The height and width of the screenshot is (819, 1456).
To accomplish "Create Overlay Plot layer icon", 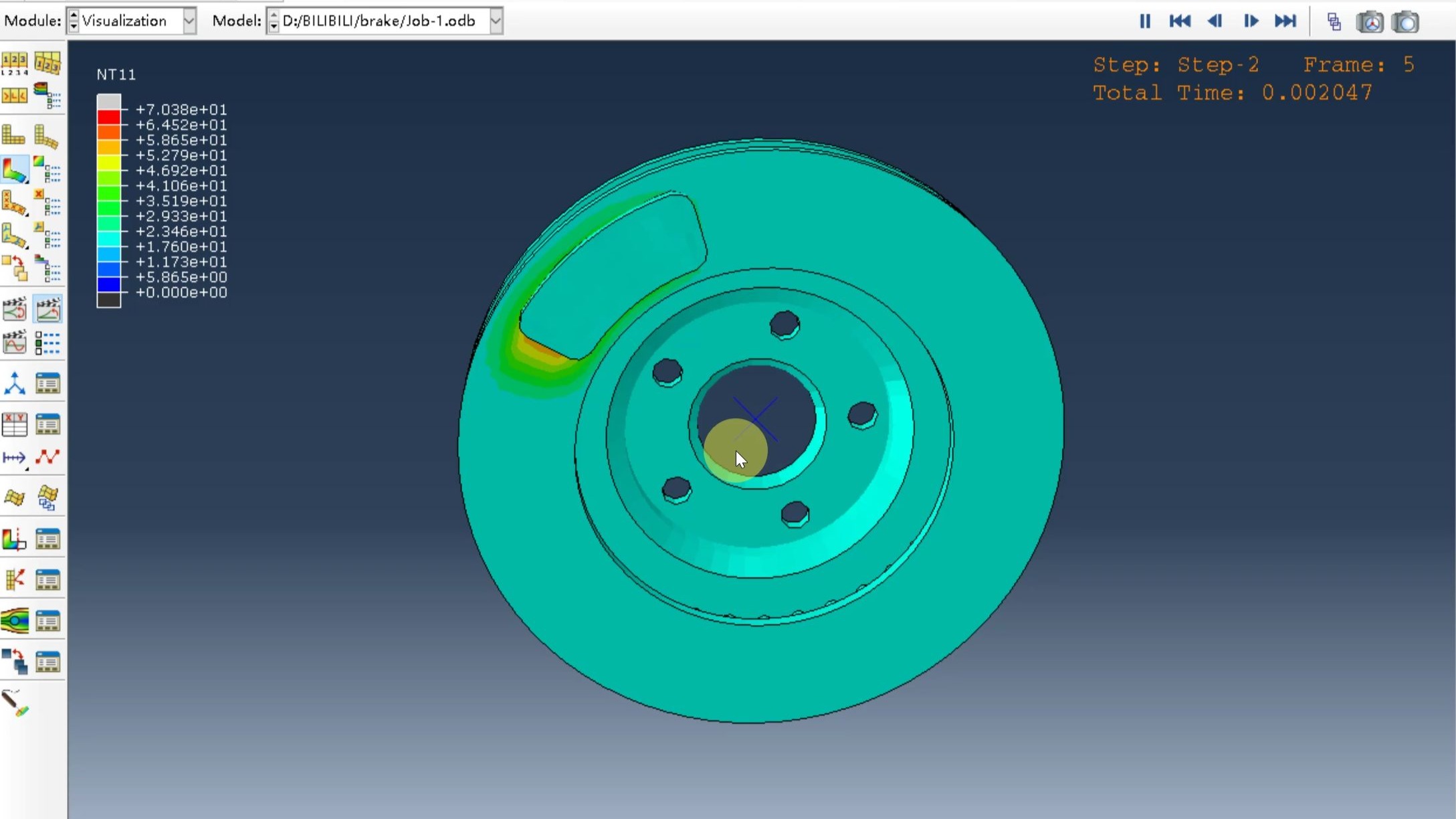I will [x=14, y=662].
